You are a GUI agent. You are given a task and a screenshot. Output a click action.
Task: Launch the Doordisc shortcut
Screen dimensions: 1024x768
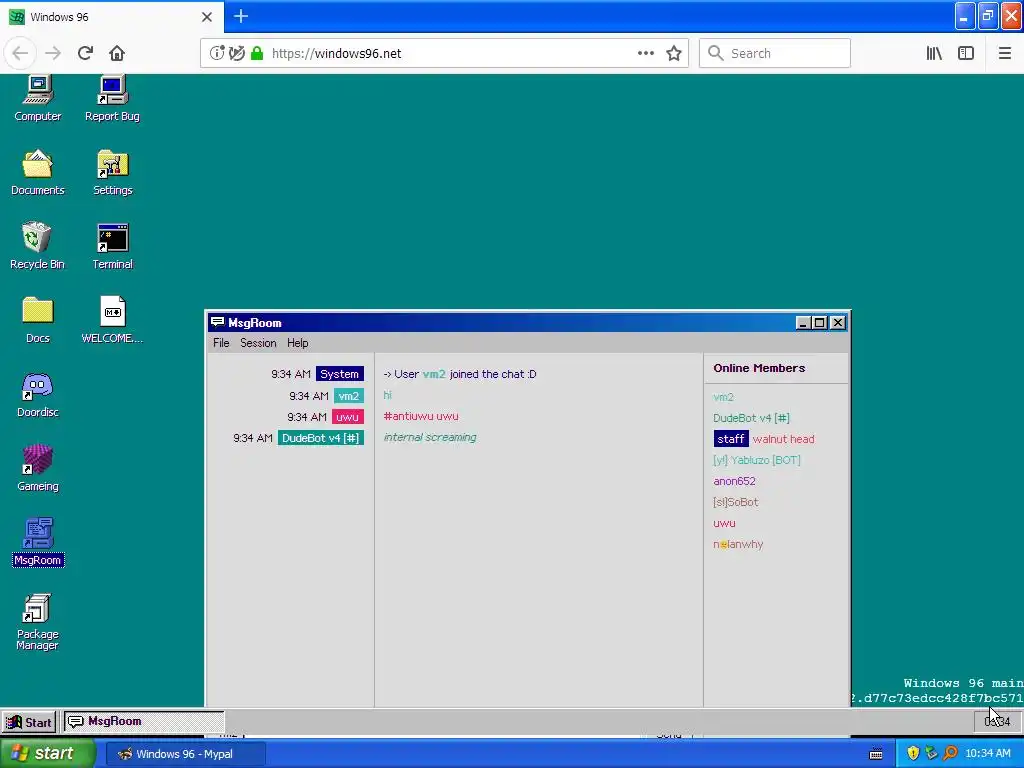point(37,394)
